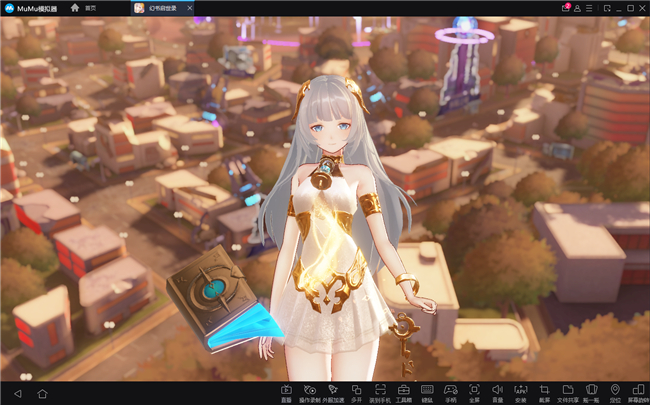The height and width of the screenshot is (405, 650).
Task: Trigger the shake (摇一摇) function
Action: point(591,392)
